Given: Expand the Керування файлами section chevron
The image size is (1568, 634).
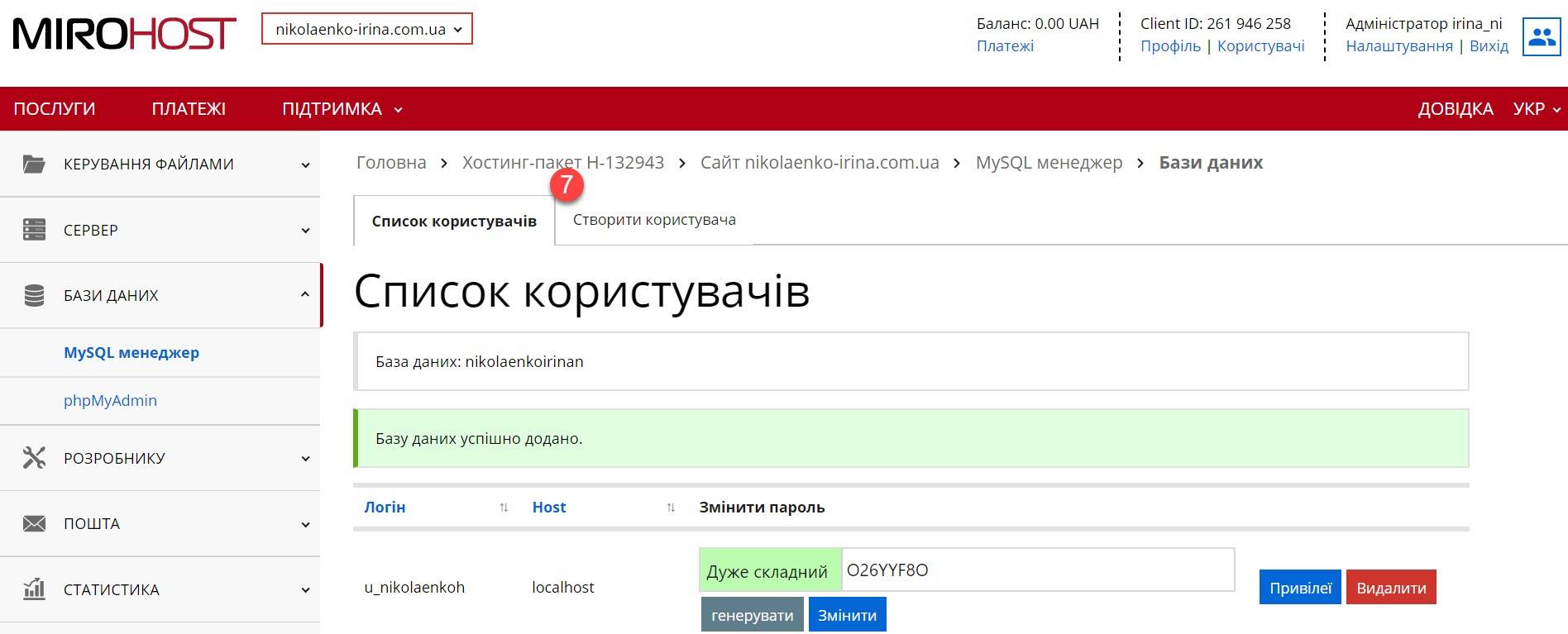Looking at the screenshot, I should [305, 164].
